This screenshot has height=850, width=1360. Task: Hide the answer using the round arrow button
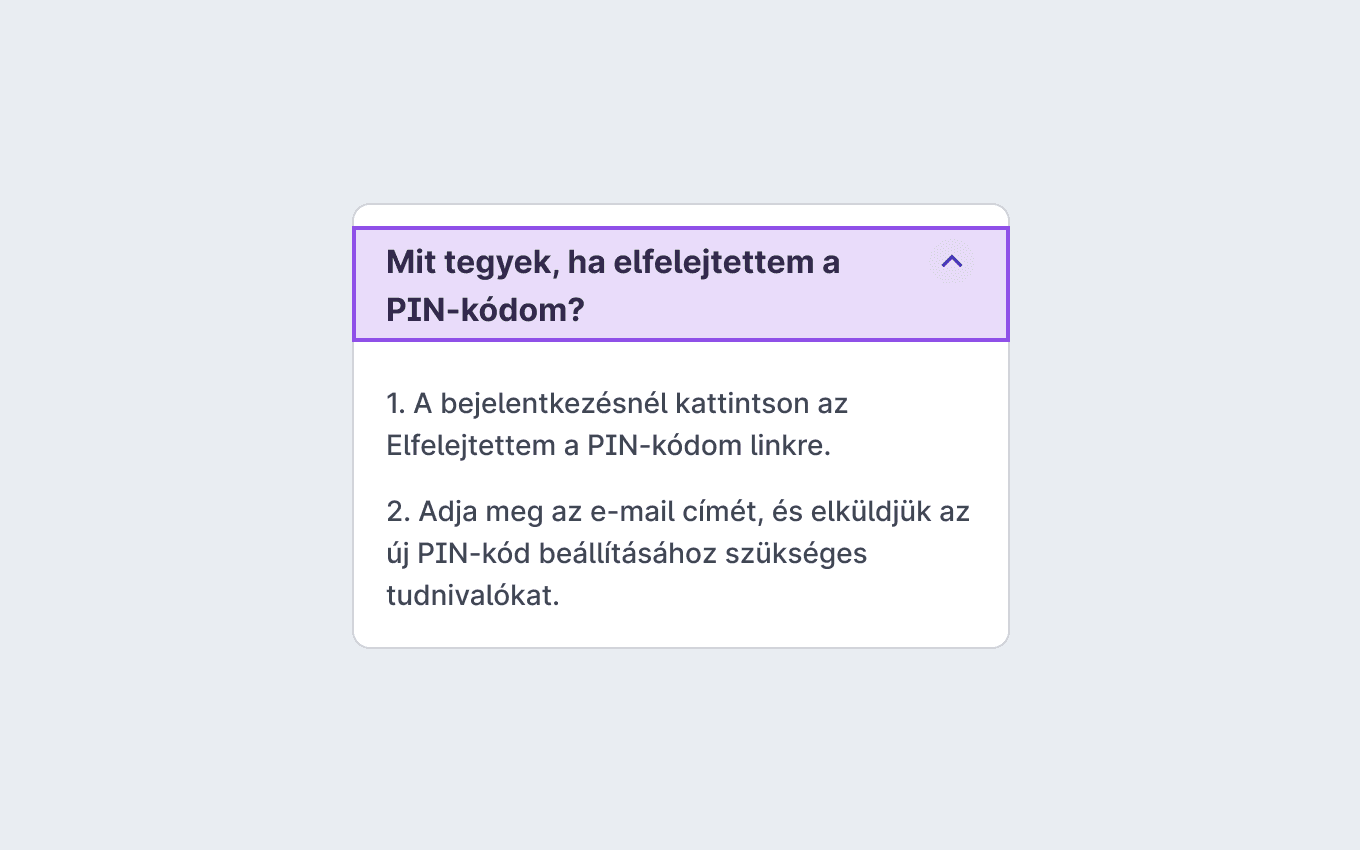pyautogui.click(x=952, y=262)
